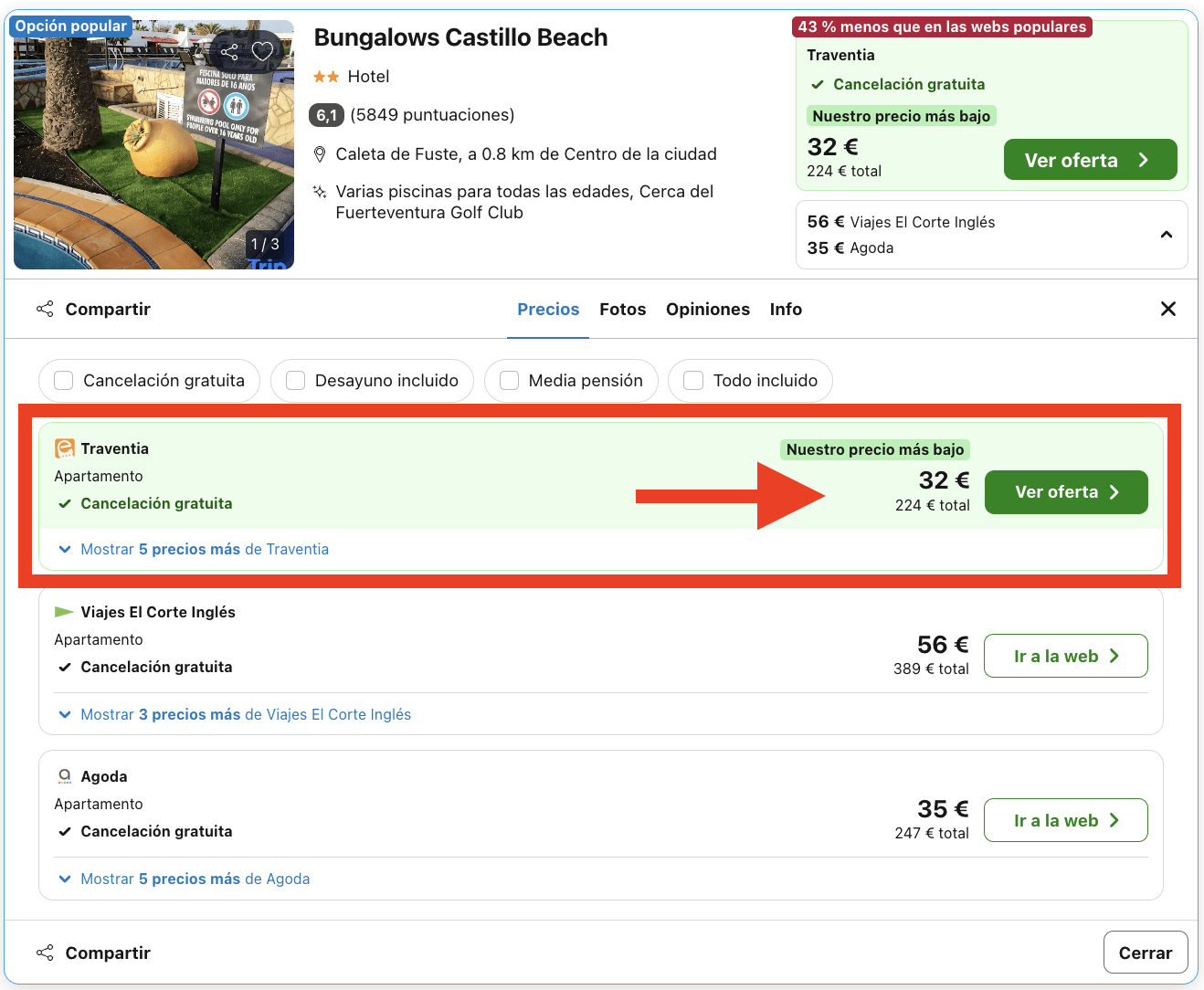The image size is (1204, 990).
Task: Enable the Cancelación gratuita filter
Action: tap(63, 381)
